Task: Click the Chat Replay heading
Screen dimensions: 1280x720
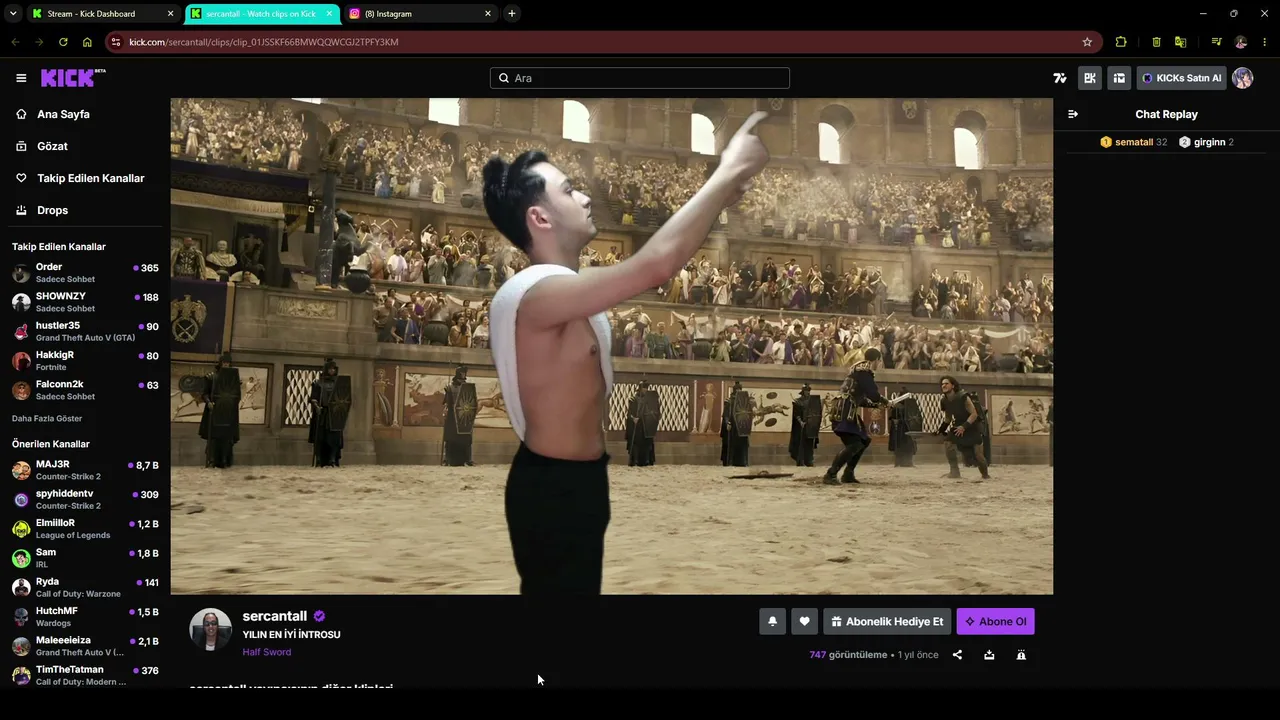Action: 1166,114
